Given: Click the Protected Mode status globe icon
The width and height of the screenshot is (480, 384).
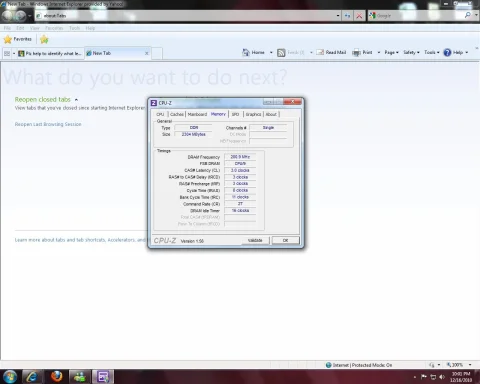Looking at the screenshot, I should click(x=329, y=365).
